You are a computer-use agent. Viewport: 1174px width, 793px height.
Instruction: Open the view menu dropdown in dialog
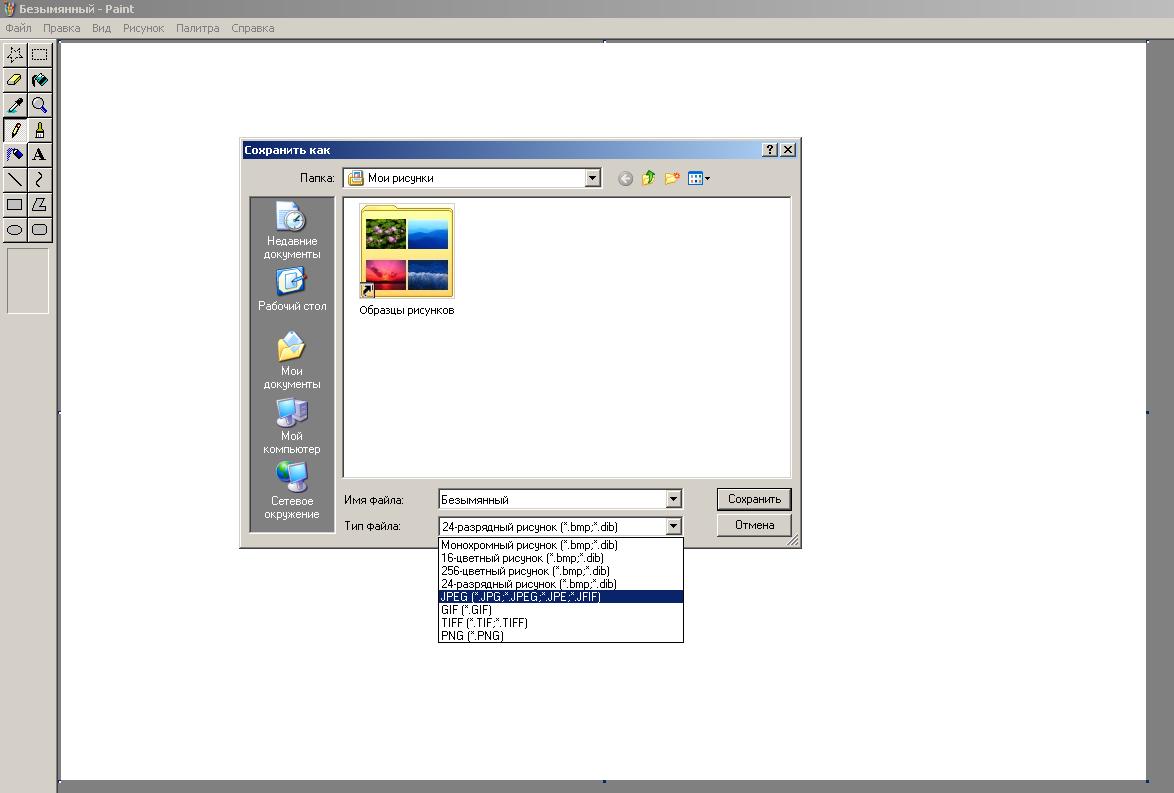(699, 178)
